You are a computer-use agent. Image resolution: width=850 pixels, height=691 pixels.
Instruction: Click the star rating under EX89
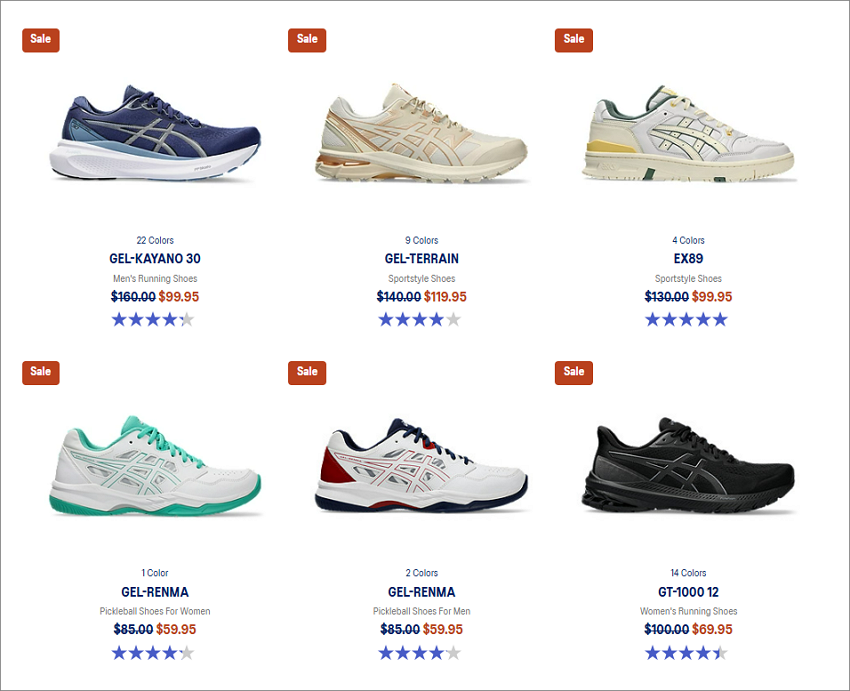(686, 320)
